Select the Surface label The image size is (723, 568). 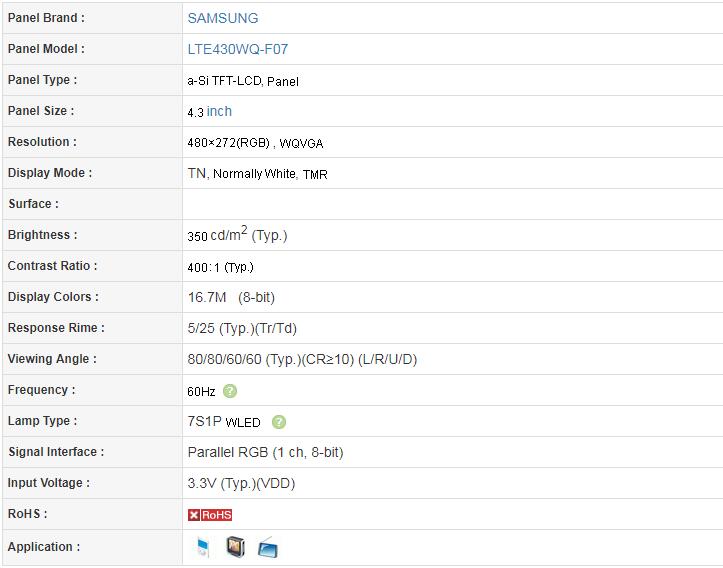click(x=33, y=203)
